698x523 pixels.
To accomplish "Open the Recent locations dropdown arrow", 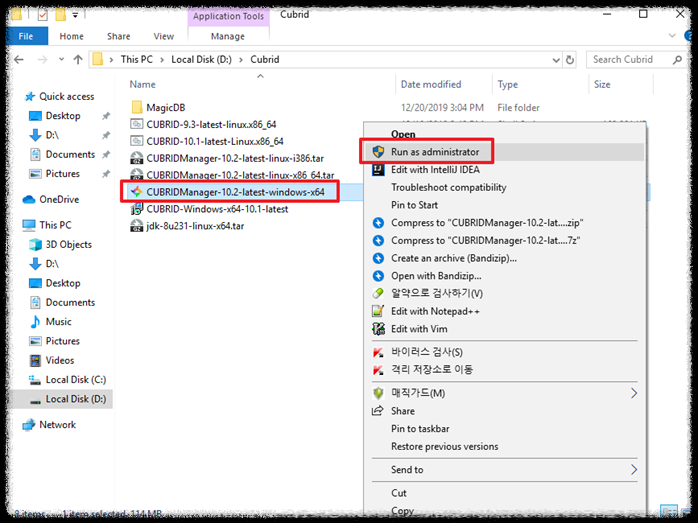I will 61,59.
